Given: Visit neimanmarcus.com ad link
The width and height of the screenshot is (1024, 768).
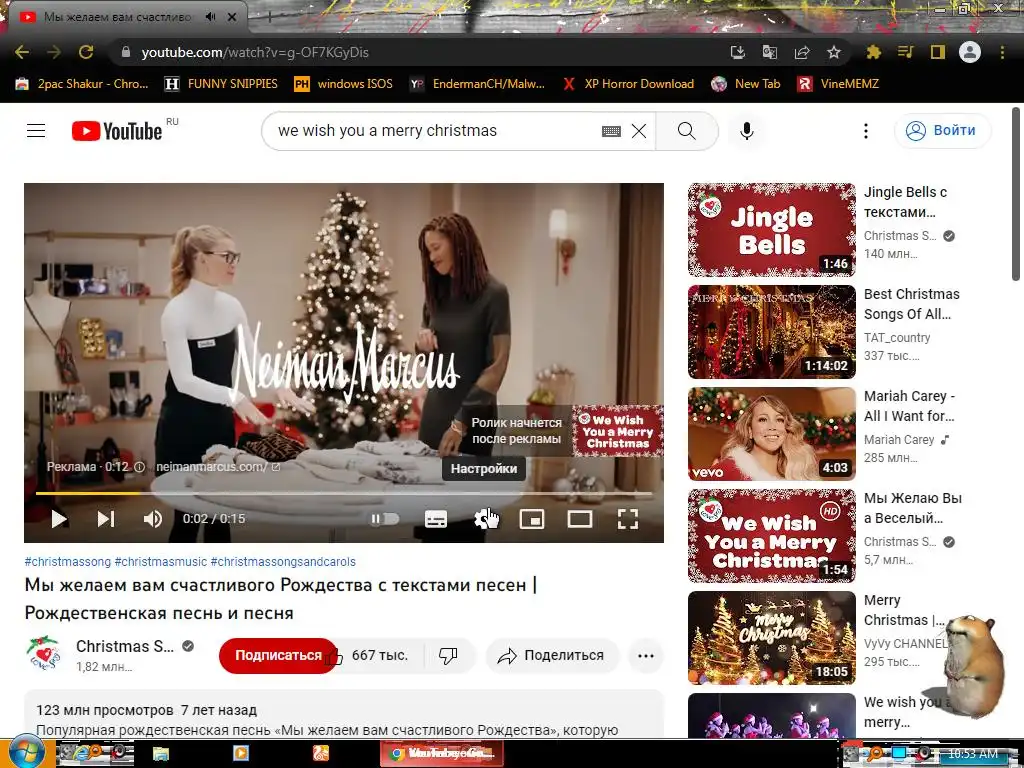Looking at the screenshot, I should point(218,467).
